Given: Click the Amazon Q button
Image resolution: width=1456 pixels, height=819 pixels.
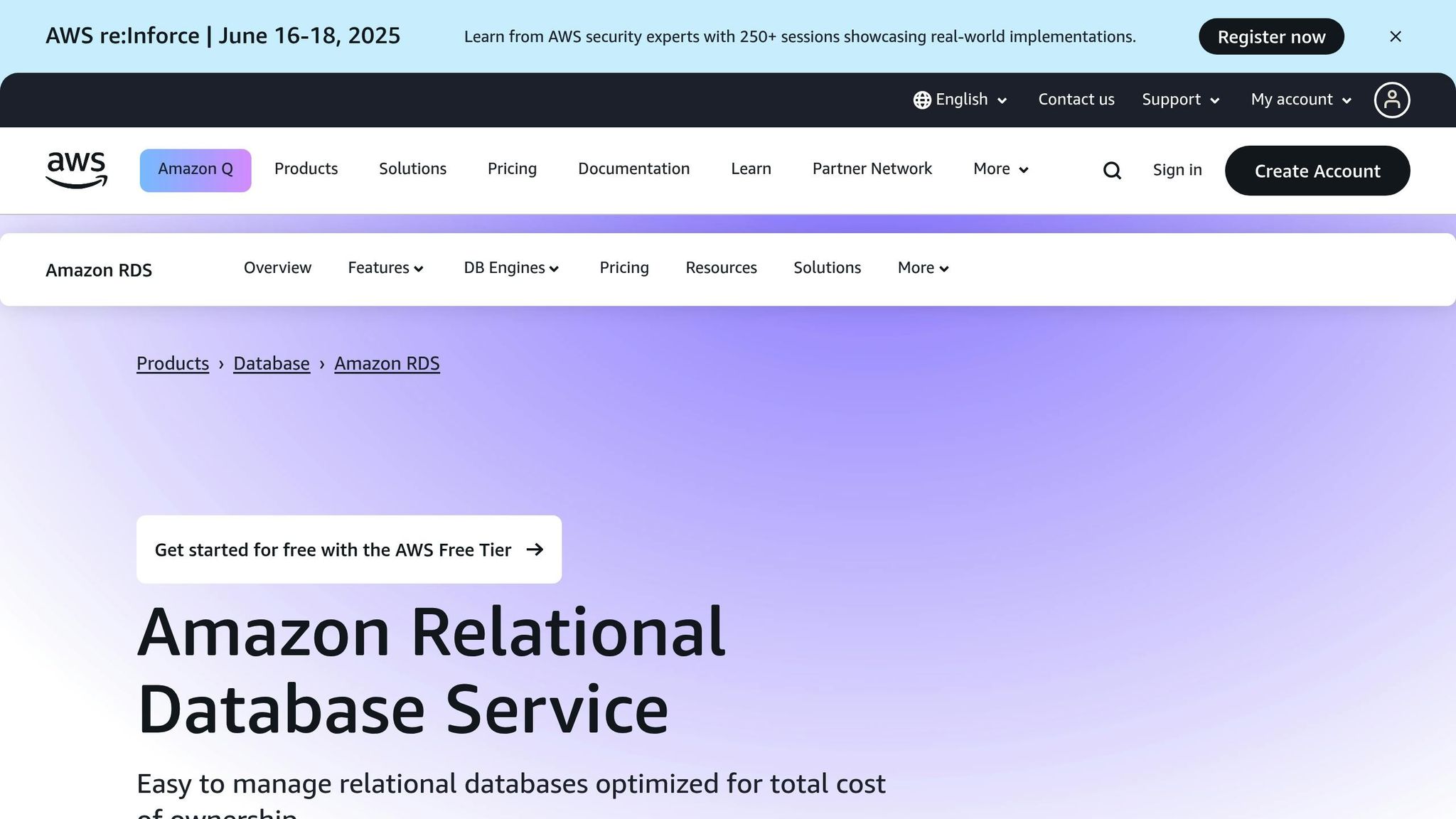Looking at the screenshot, I should [x=196, y=170].
